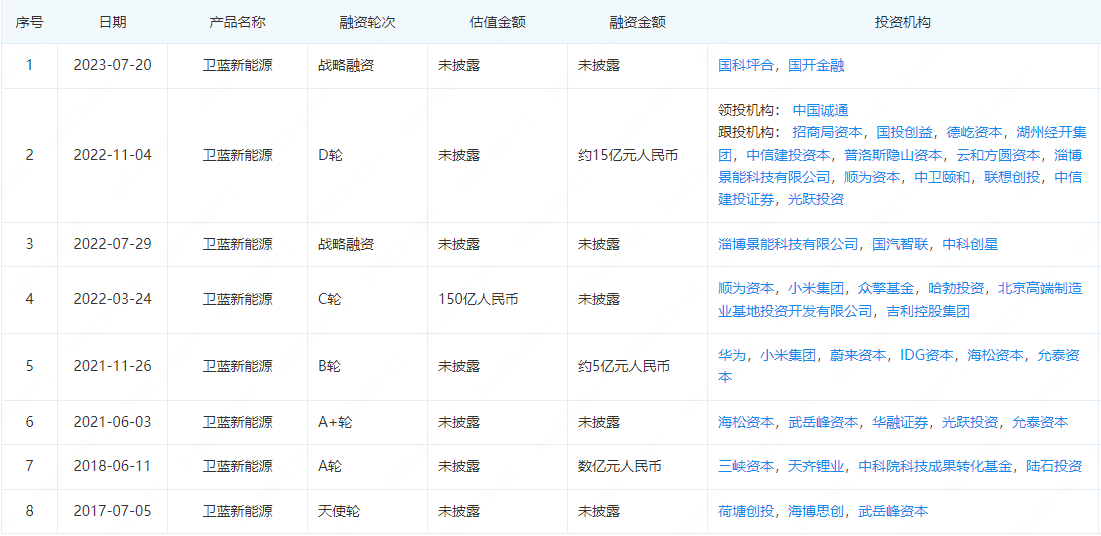Open 招商局资本 investor page
1101x536 pixels.
pos(827,132)
